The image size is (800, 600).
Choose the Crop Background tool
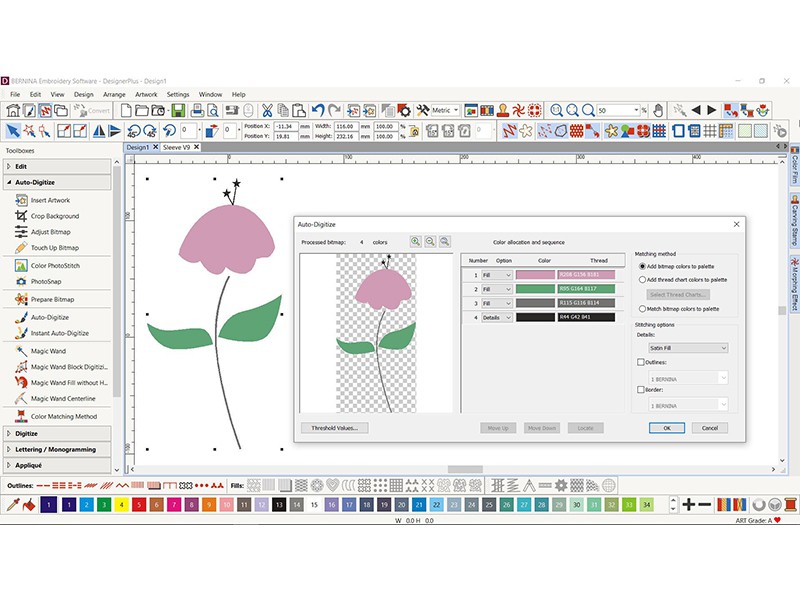click(21, 216)
